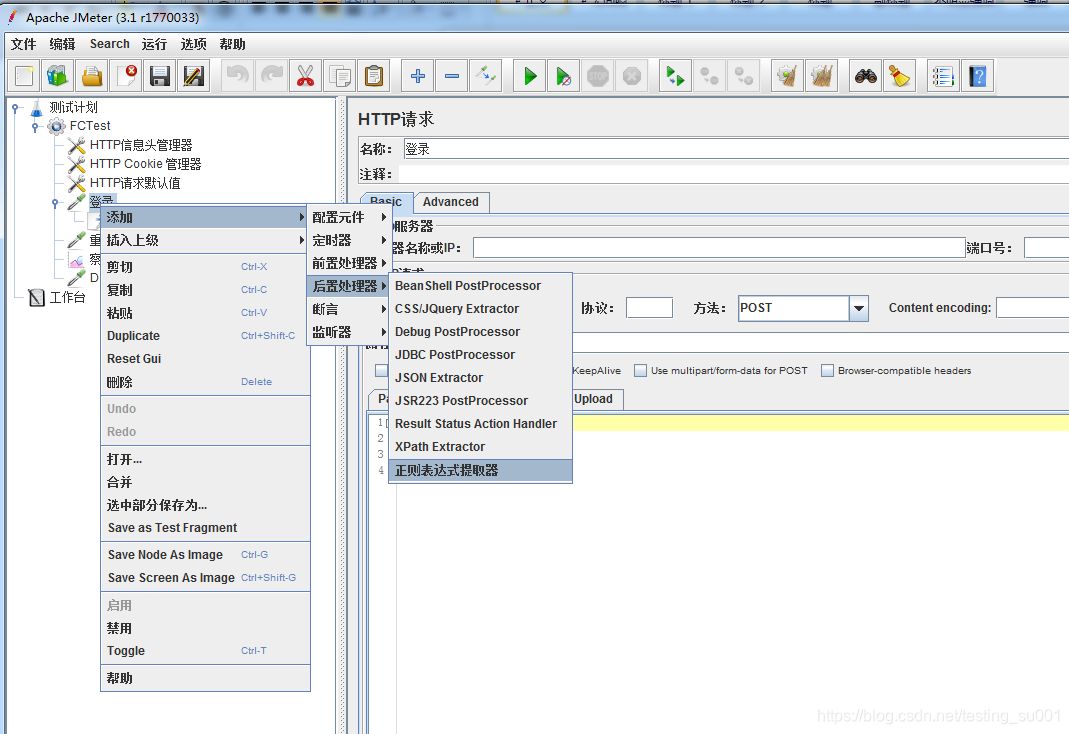Choose CSS/JQuery Extractor entry

[x=480, y=309]
